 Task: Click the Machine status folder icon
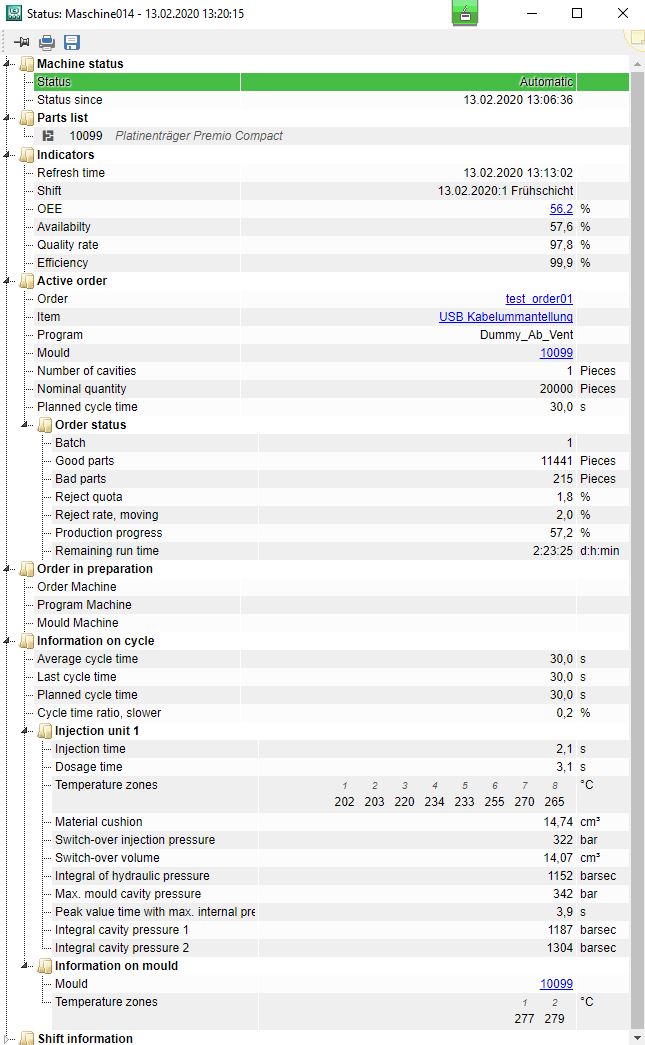click(x=27, y=64)
